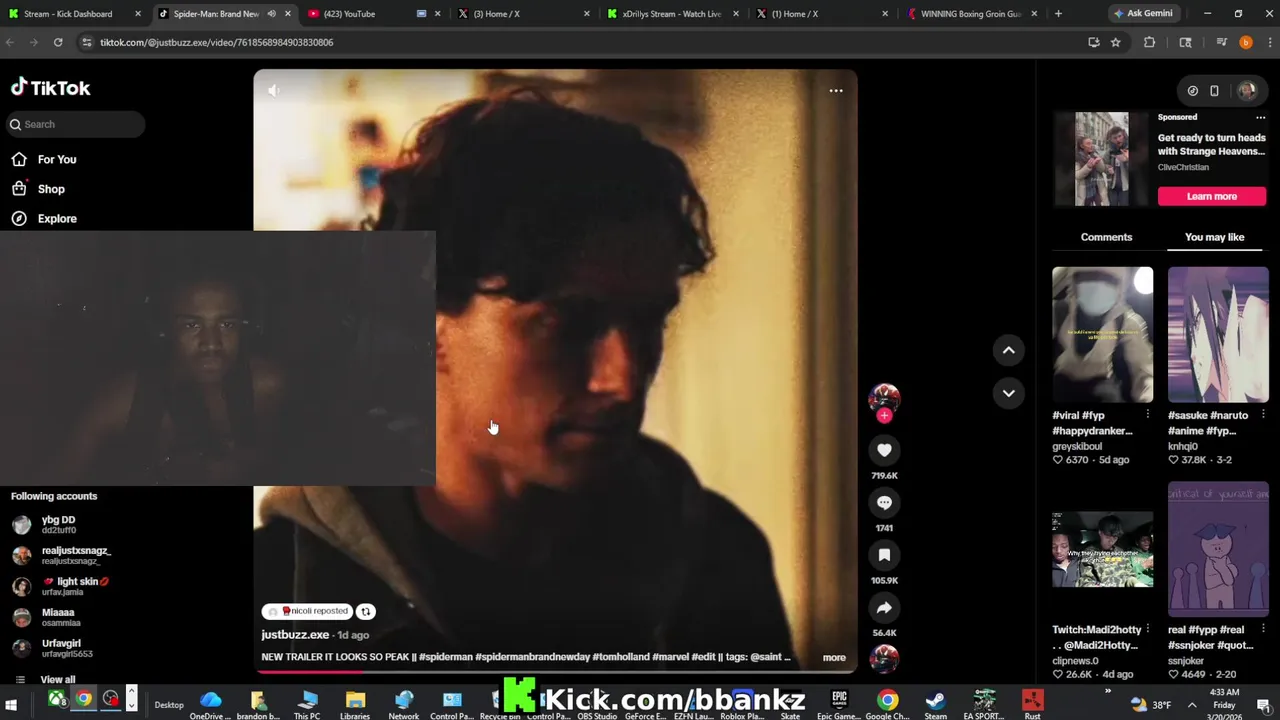Open the Twitch:Madi2hotty recommended video thumbnail
The image size is (1280, 720).
tap(1102, 550)
